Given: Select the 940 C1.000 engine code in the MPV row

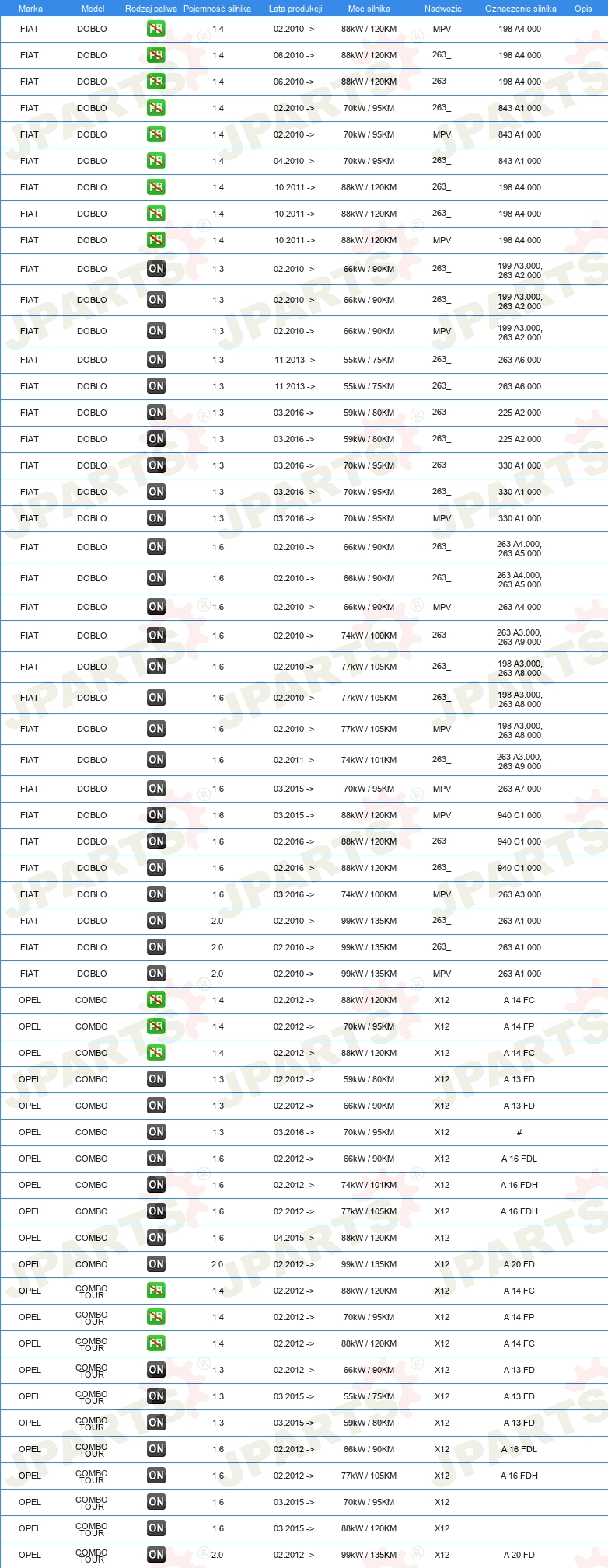Looking at the screenshot, I should coord(519,815).
